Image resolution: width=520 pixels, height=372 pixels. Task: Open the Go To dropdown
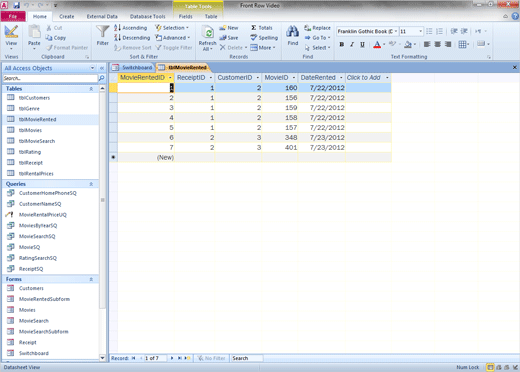[x=317, y=38]
